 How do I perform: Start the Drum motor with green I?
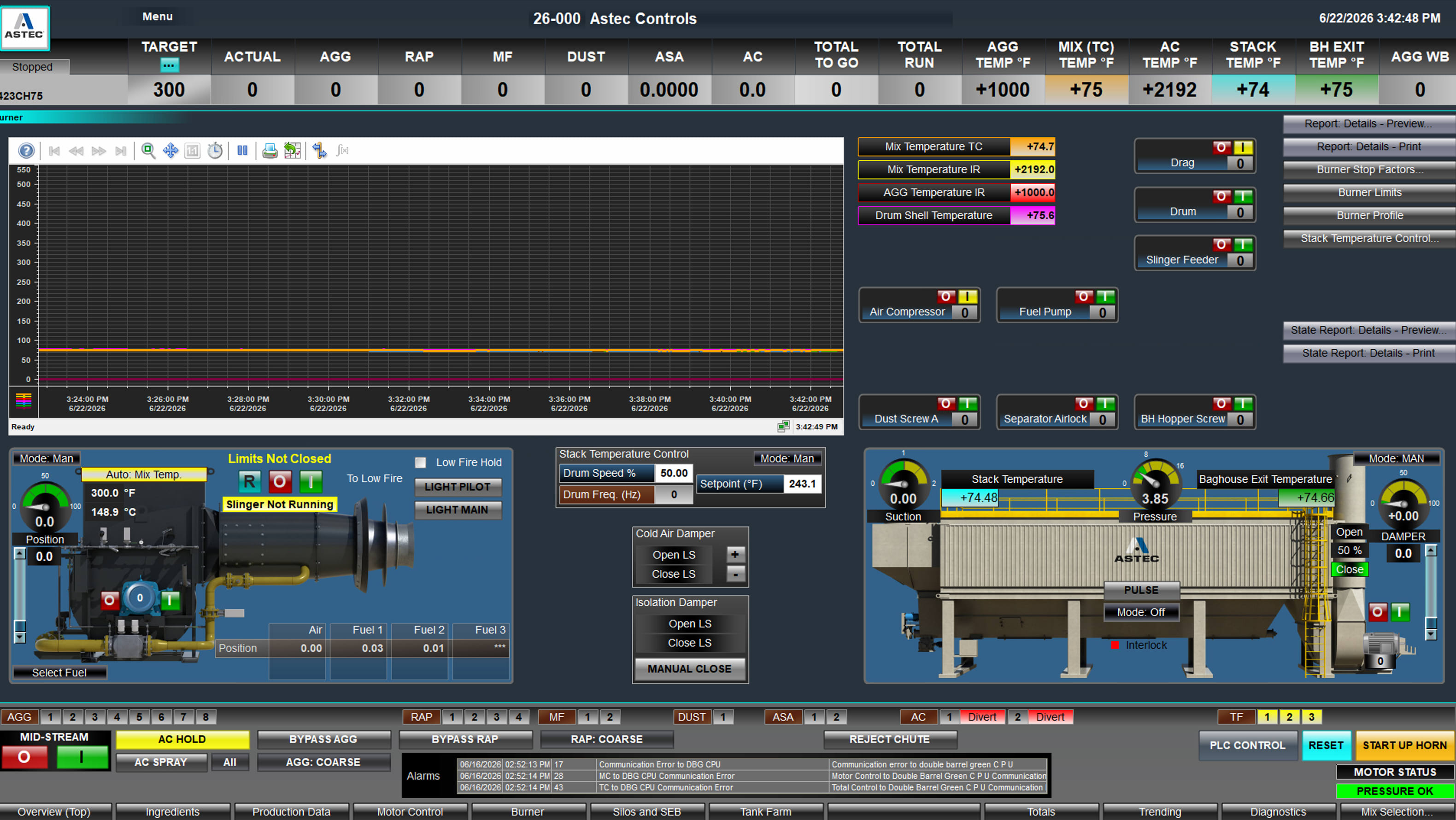1242,196
